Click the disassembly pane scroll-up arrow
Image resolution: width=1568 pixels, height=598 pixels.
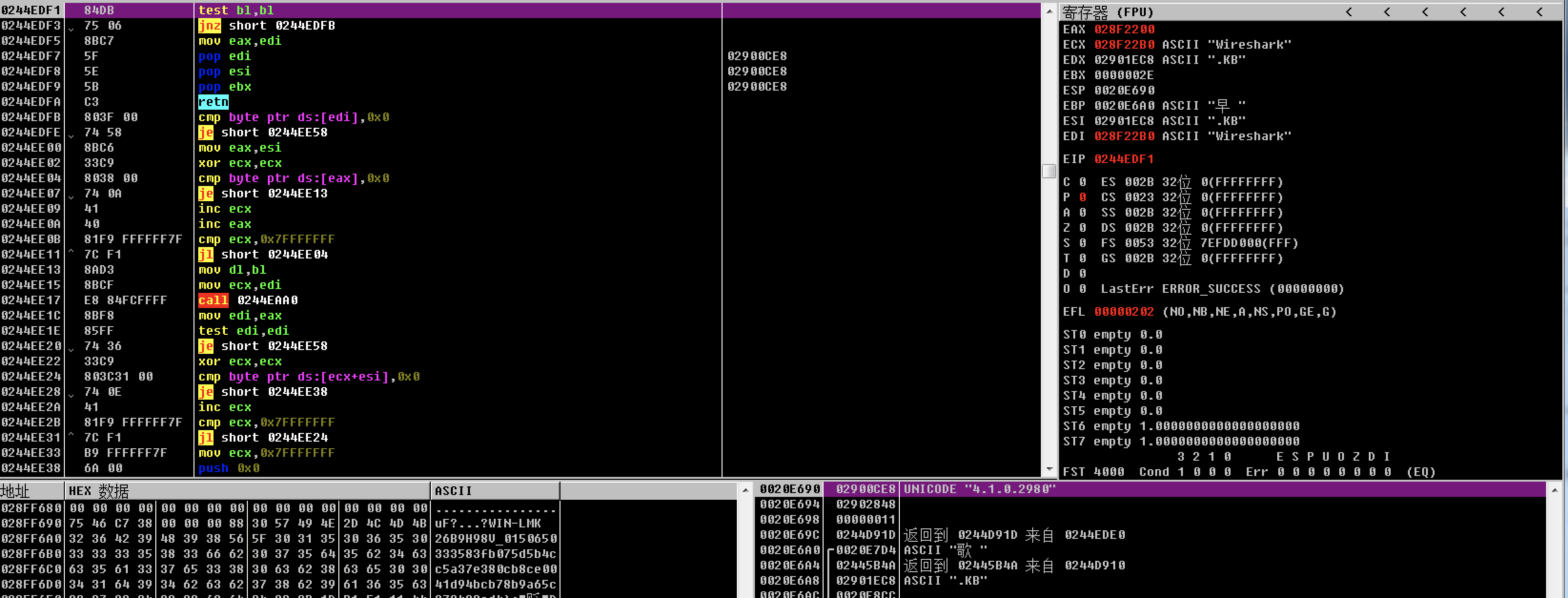point(1049,11)
